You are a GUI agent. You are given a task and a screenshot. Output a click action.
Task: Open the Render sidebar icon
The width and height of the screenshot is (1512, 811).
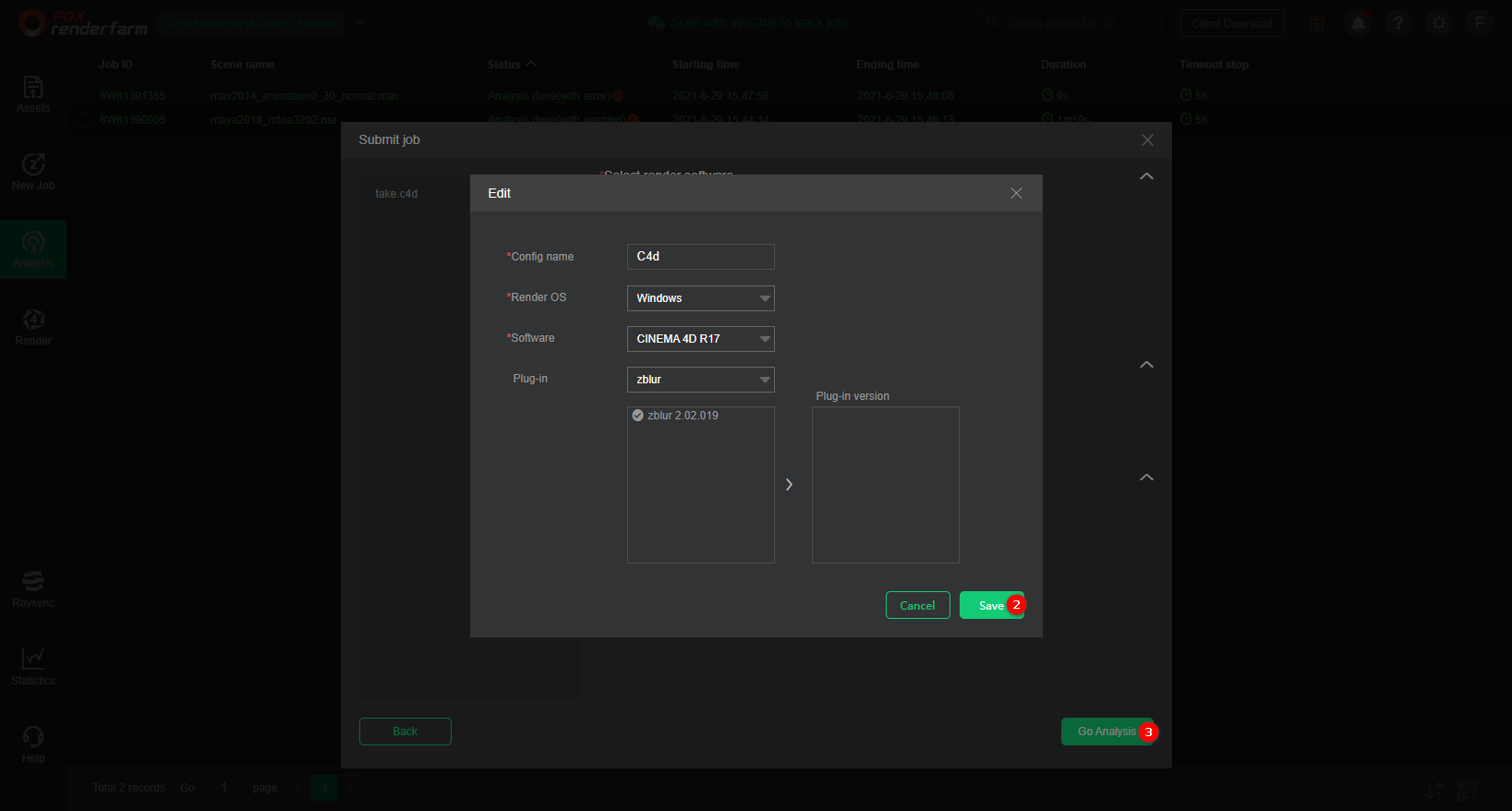click(33, 320)
